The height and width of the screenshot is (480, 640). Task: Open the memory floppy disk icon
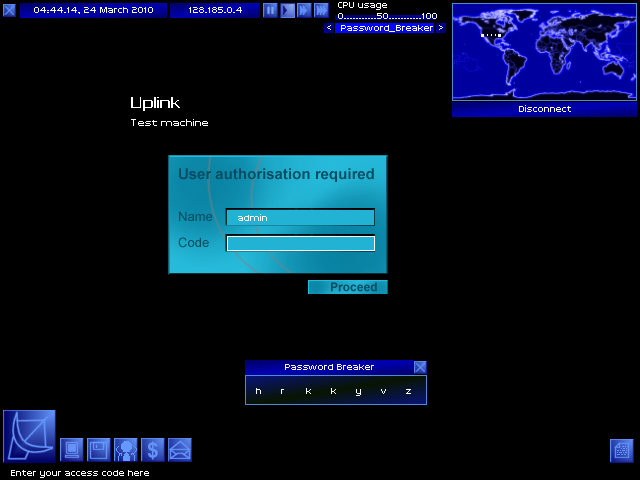[99, 450]
